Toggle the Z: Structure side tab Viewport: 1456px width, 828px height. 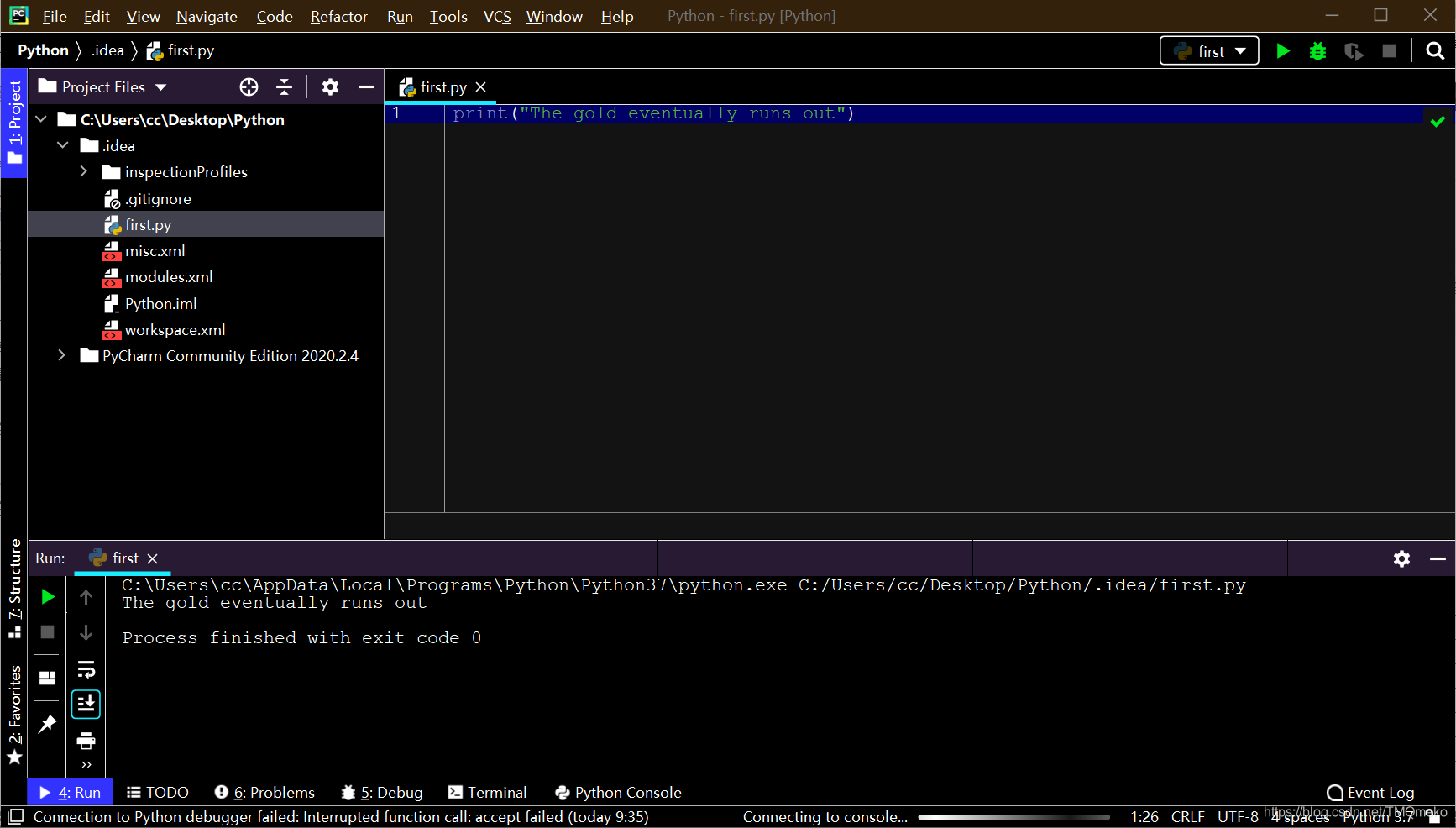point(14,589)
